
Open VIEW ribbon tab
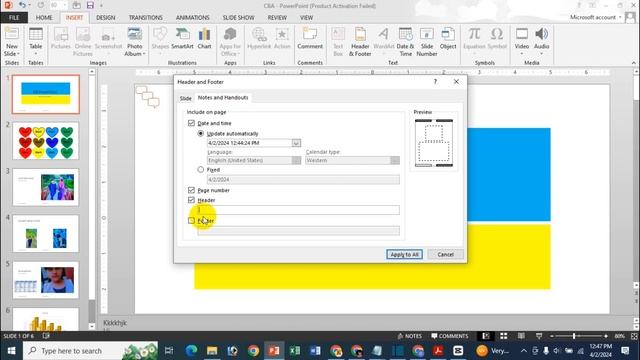(306, 18)
